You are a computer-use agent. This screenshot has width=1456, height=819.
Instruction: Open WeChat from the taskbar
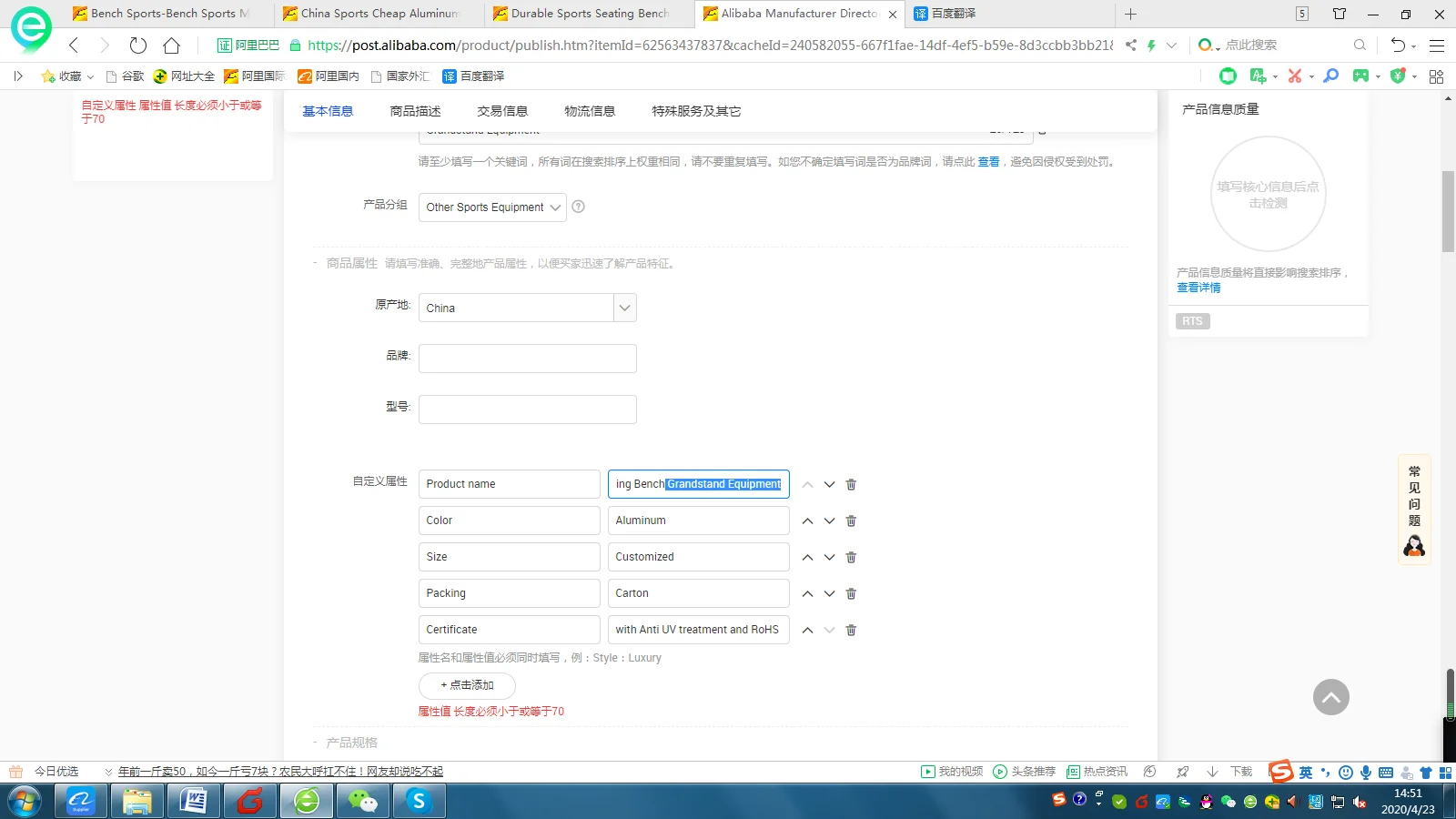tap(363, 801)
